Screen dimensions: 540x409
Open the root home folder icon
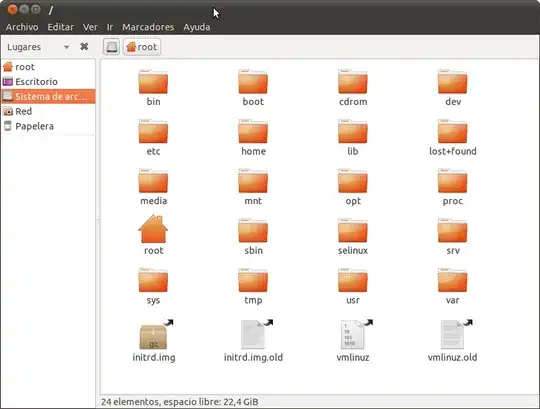[153, 229]
